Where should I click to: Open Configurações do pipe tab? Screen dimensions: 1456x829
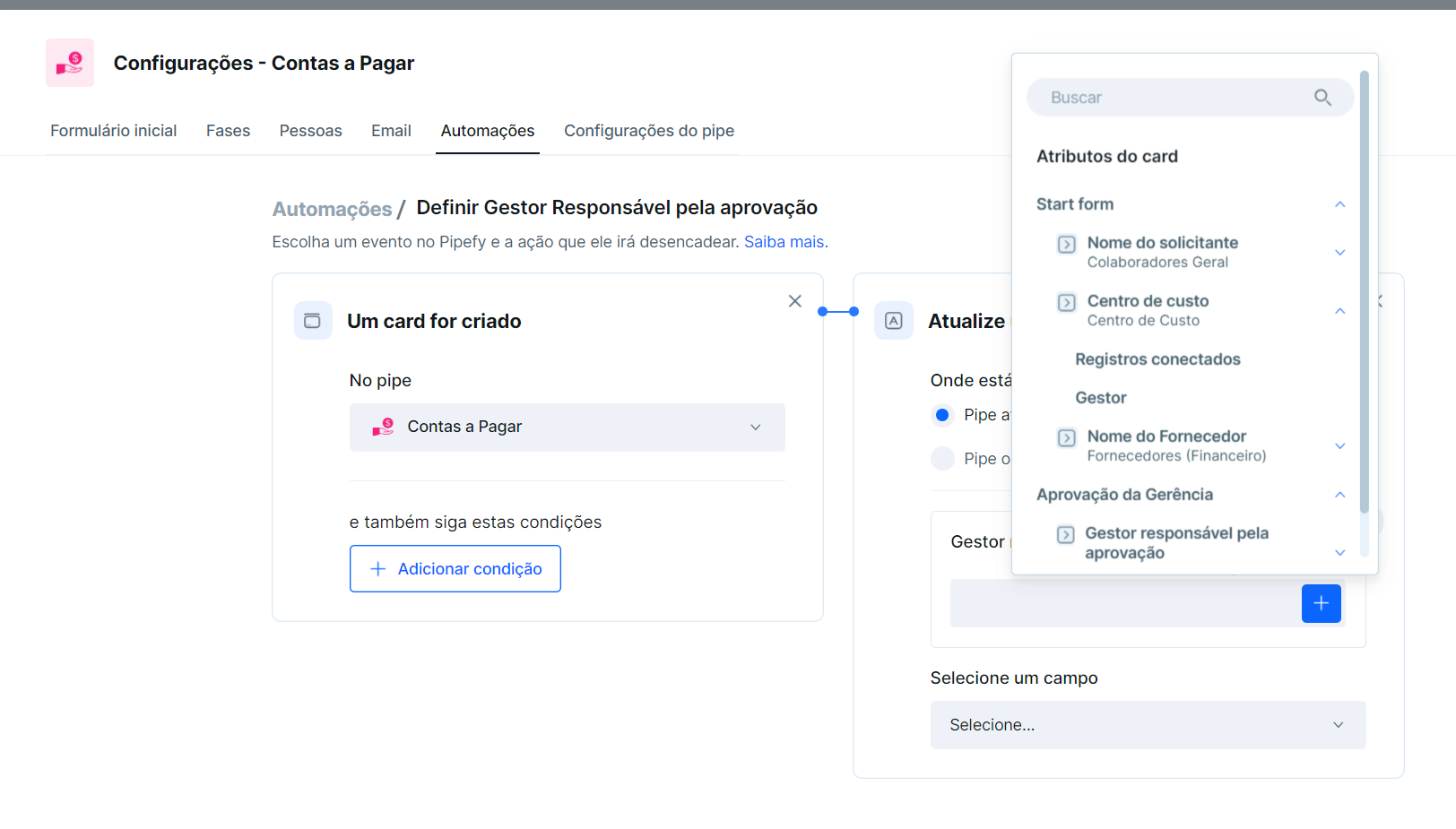[x=649, y=131]
